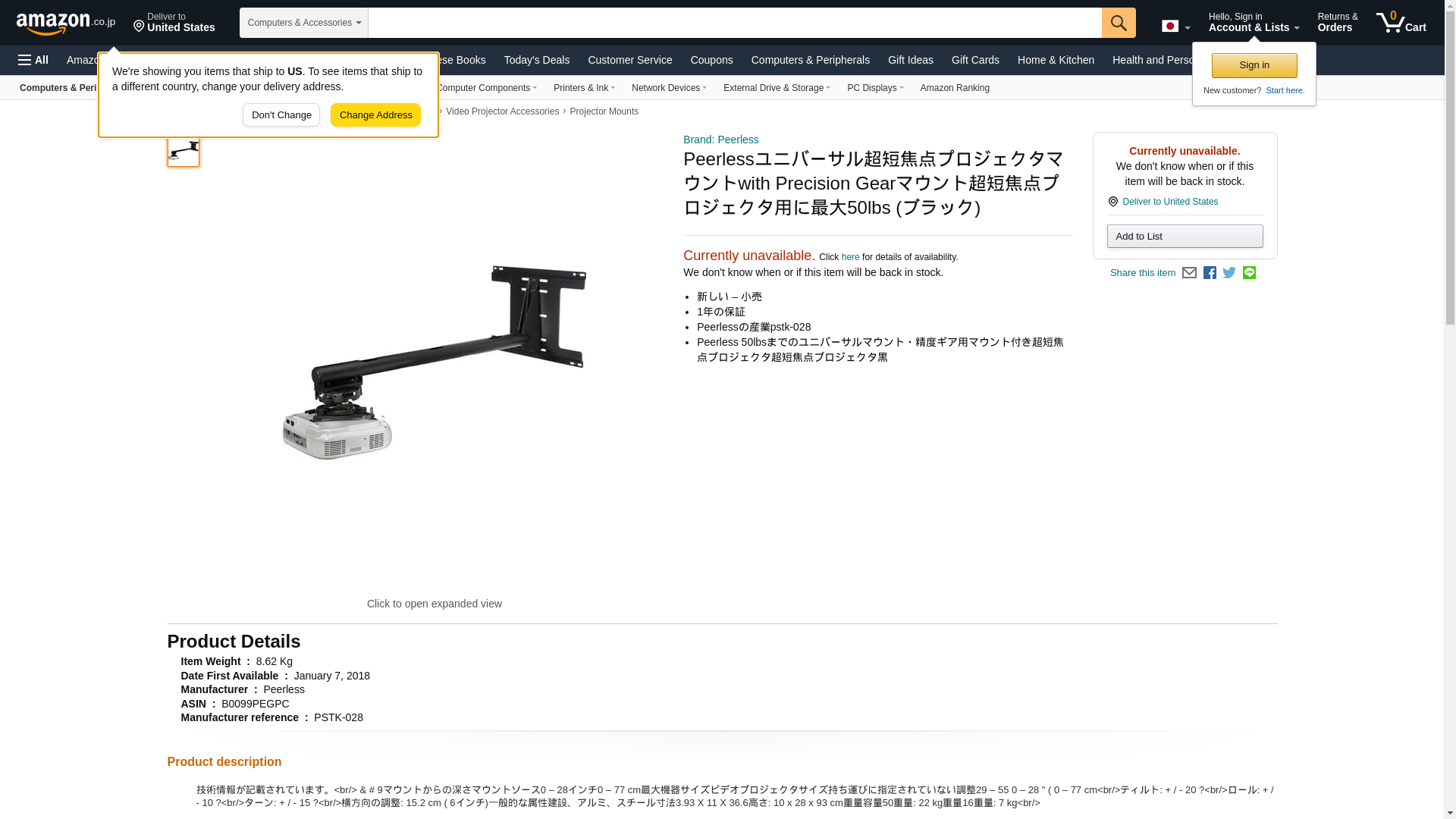Open Today's Deals in navigation bar
The image size is (1456, 819).
pos(537,60)
